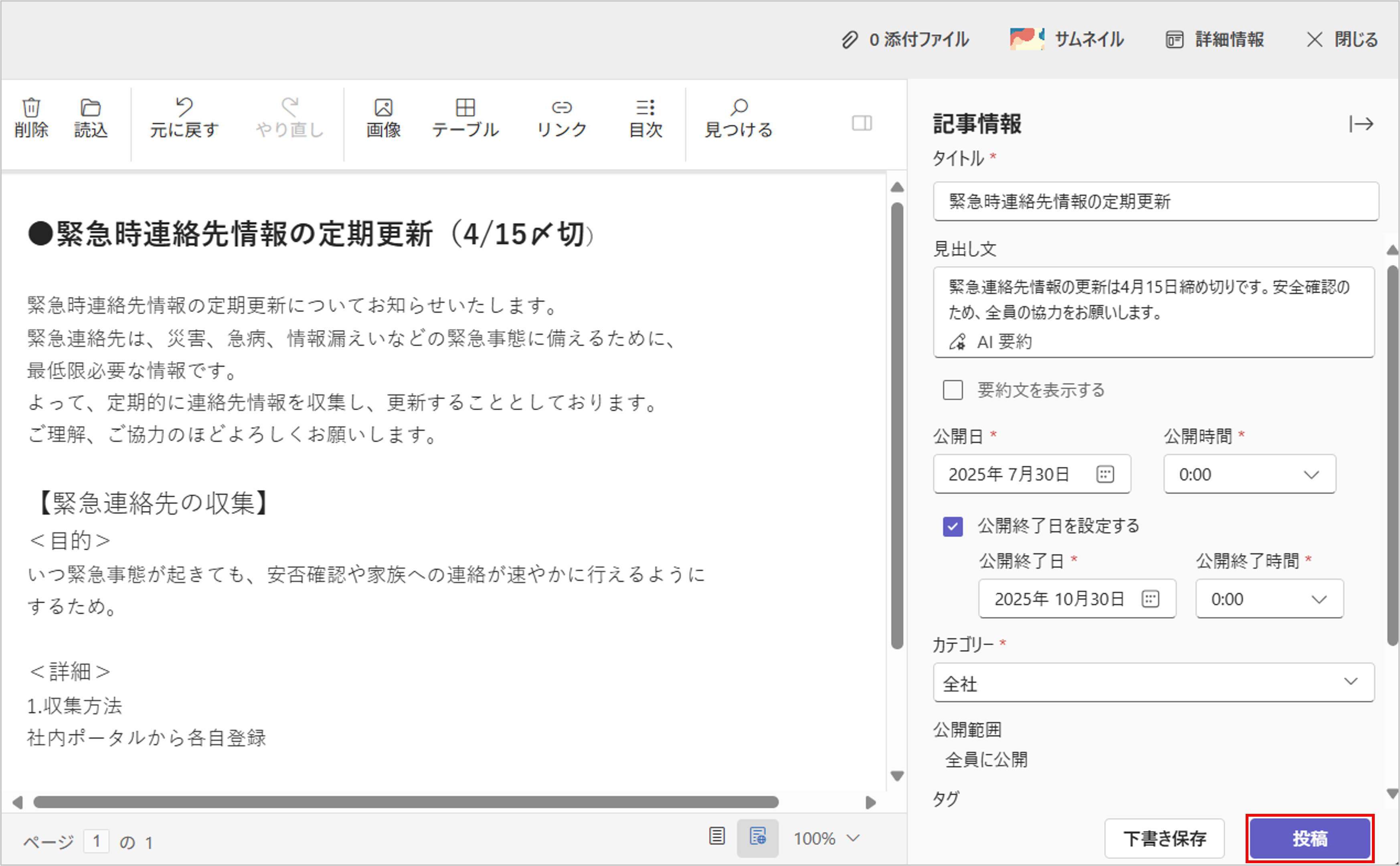Image resolution: width=1400 pixels, height=866 pixels.
Task: Open search with 見つける icon
Action: pyautogui.click(x=738, y=107)
